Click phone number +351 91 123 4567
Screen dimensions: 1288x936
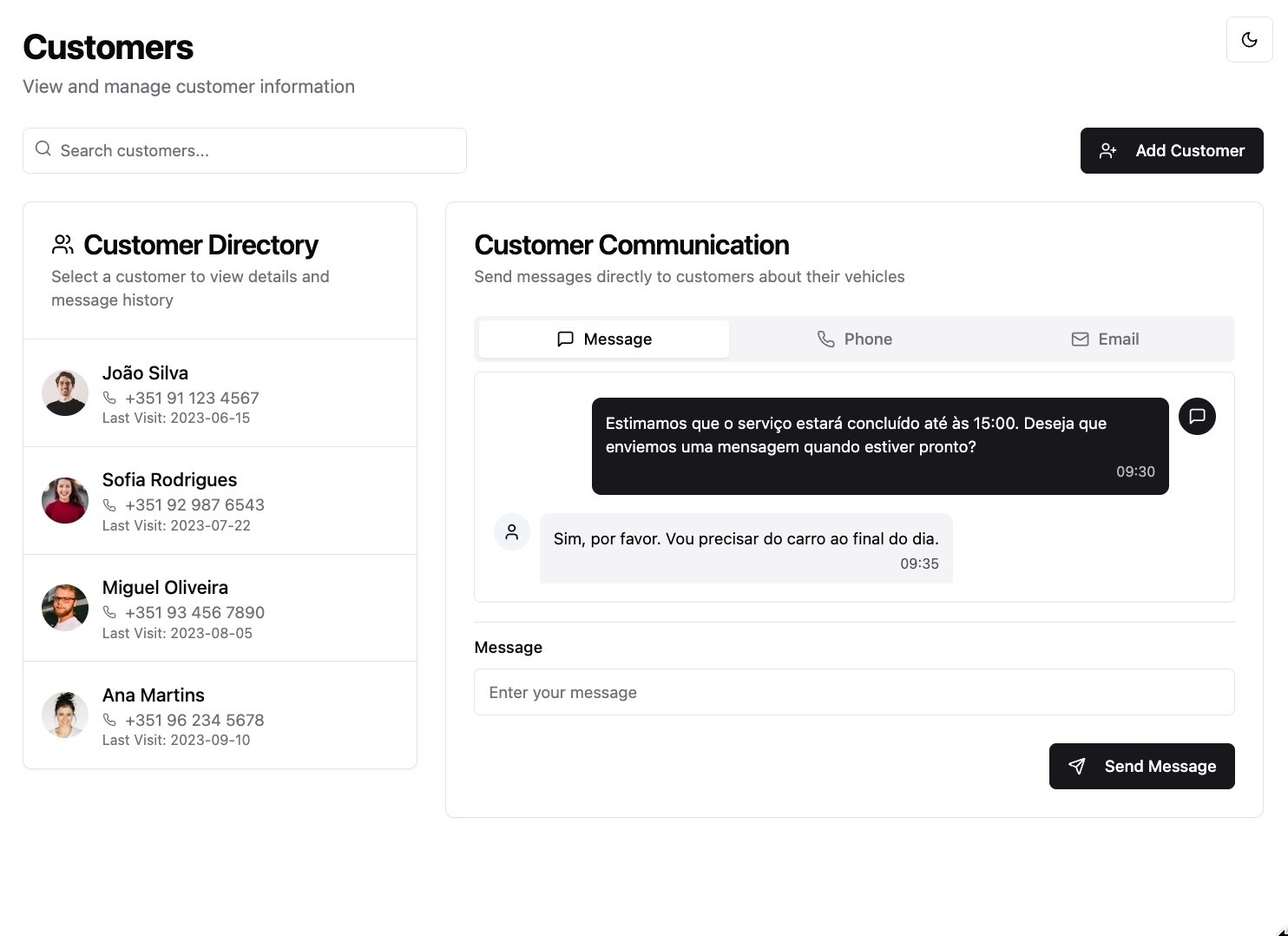(x=192, y=398)
